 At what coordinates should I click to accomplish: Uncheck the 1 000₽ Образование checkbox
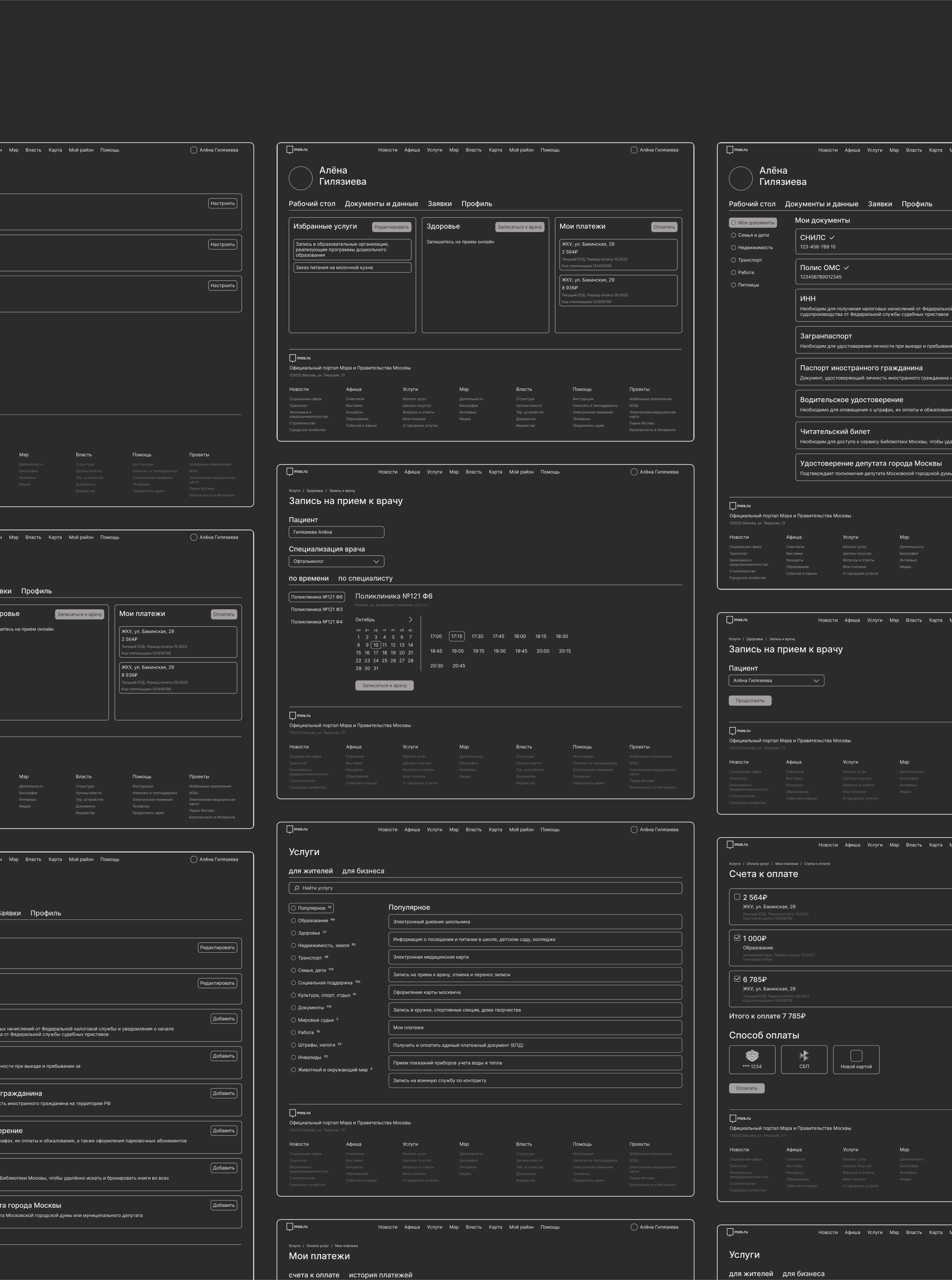737,938
